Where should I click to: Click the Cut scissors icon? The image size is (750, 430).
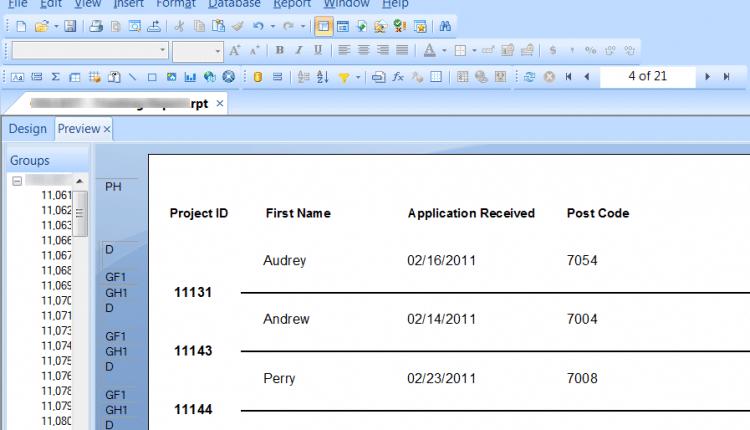pos(179,26)
